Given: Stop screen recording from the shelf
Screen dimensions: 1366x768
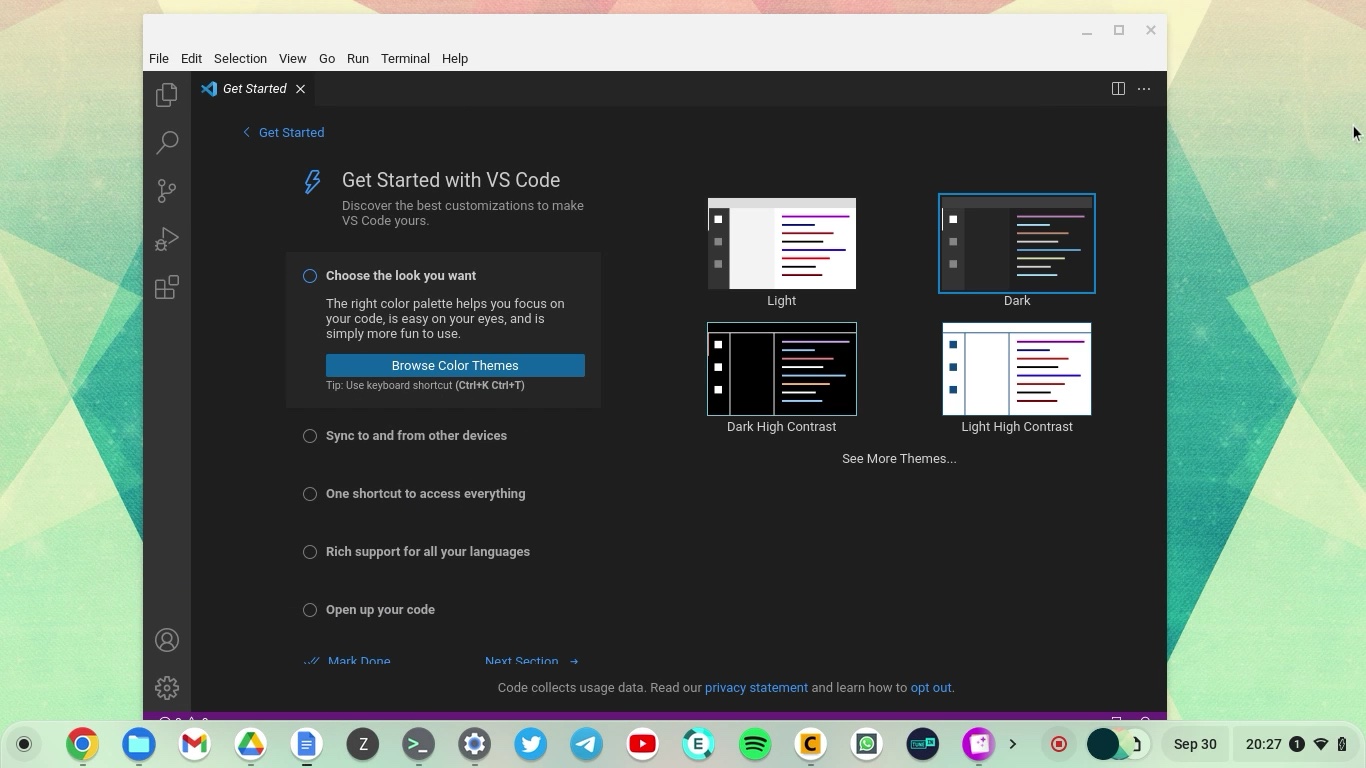Looking at the screenshot, I should click(1059, 744).
